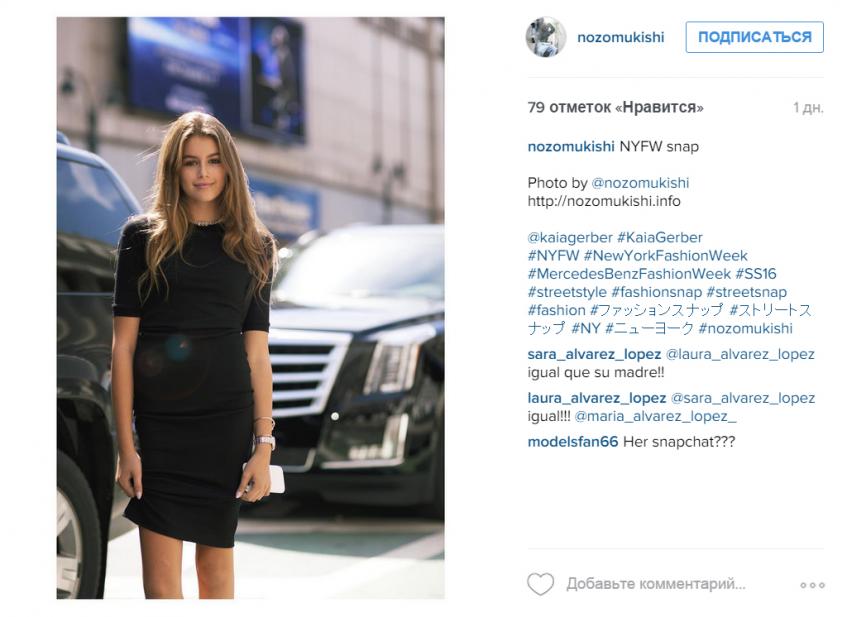
Task: Open nozomukishi username in post header
Action: point(621,37)
